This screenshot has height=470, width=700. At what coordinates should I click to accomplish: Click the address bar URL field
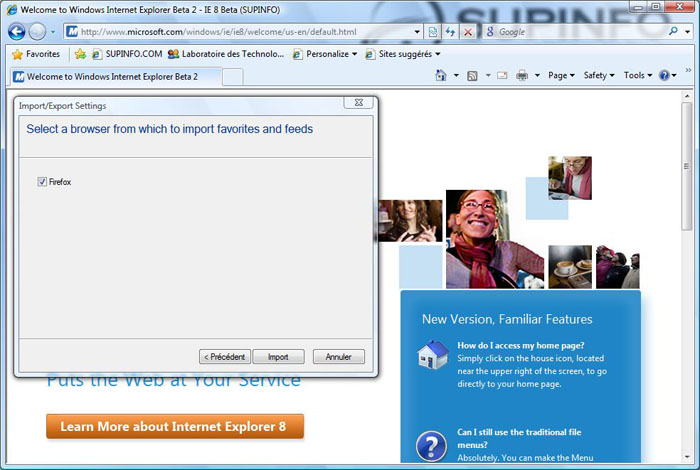pyautogui.click(x=239, y=32)
